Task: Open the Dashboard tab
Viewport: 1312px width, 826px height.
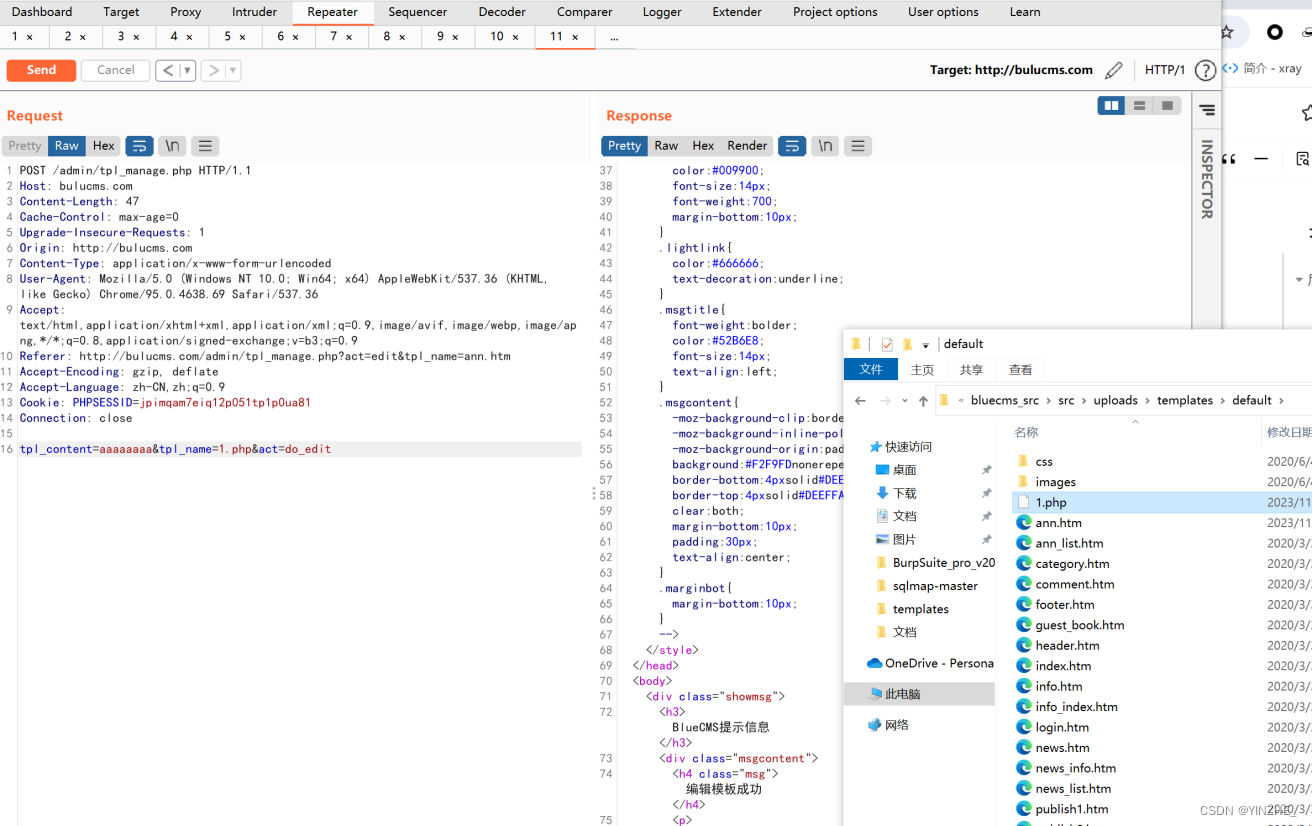Action: (x=42, y=12)
